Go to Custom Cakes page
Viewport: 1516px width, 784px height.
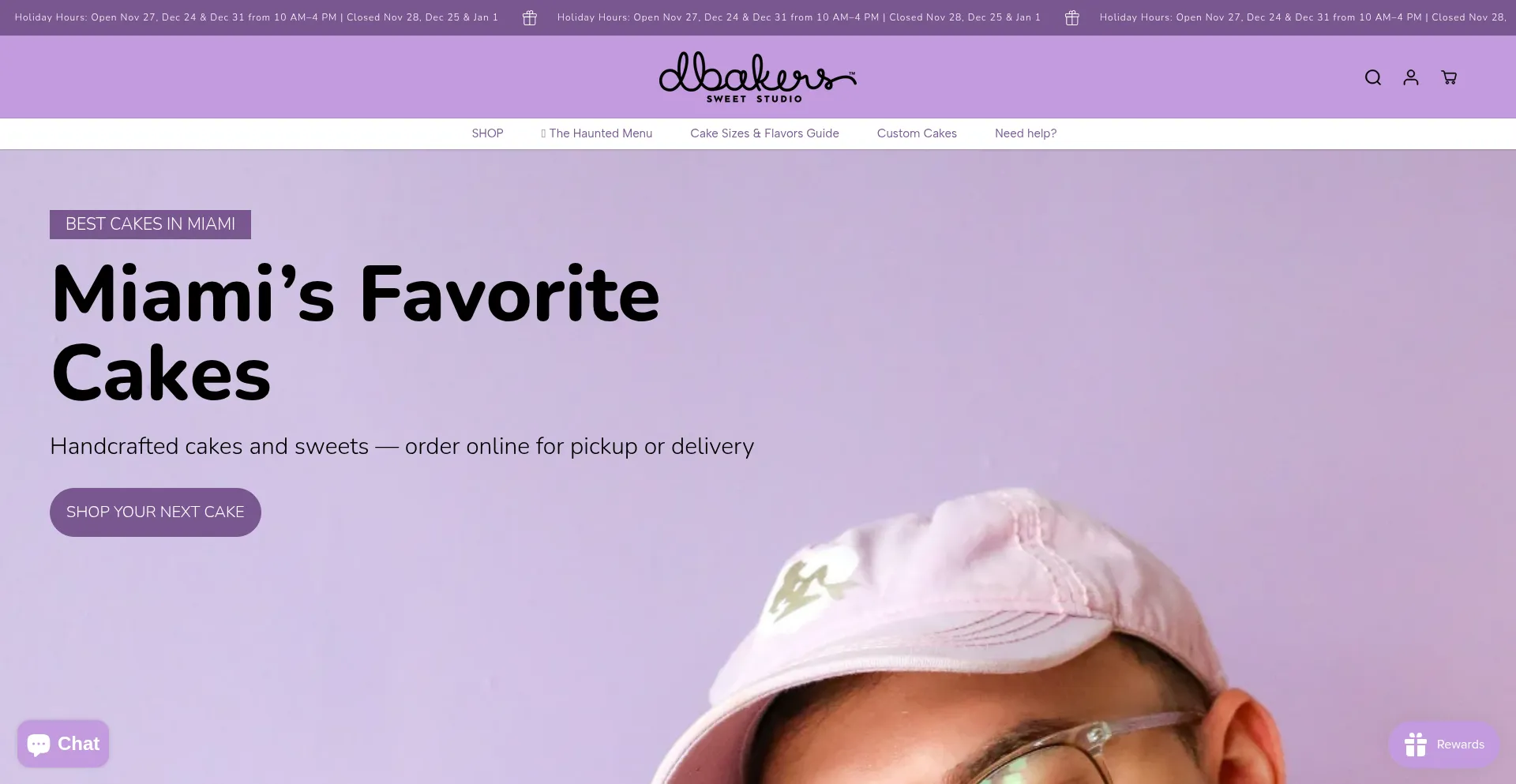pyautogui.click(x=917, y=133)
